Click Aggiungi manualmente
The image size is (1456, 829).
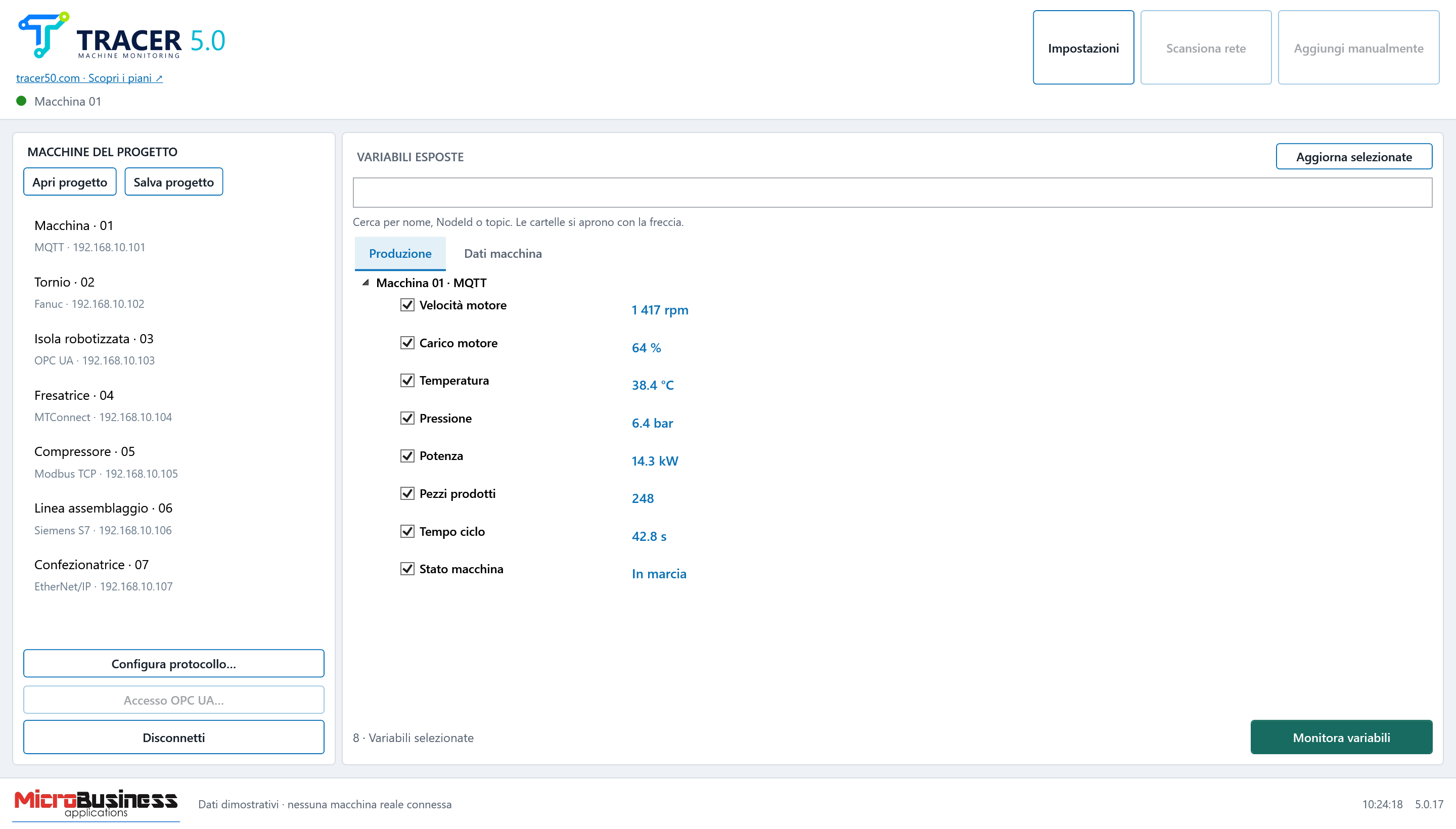(1358, 48)
